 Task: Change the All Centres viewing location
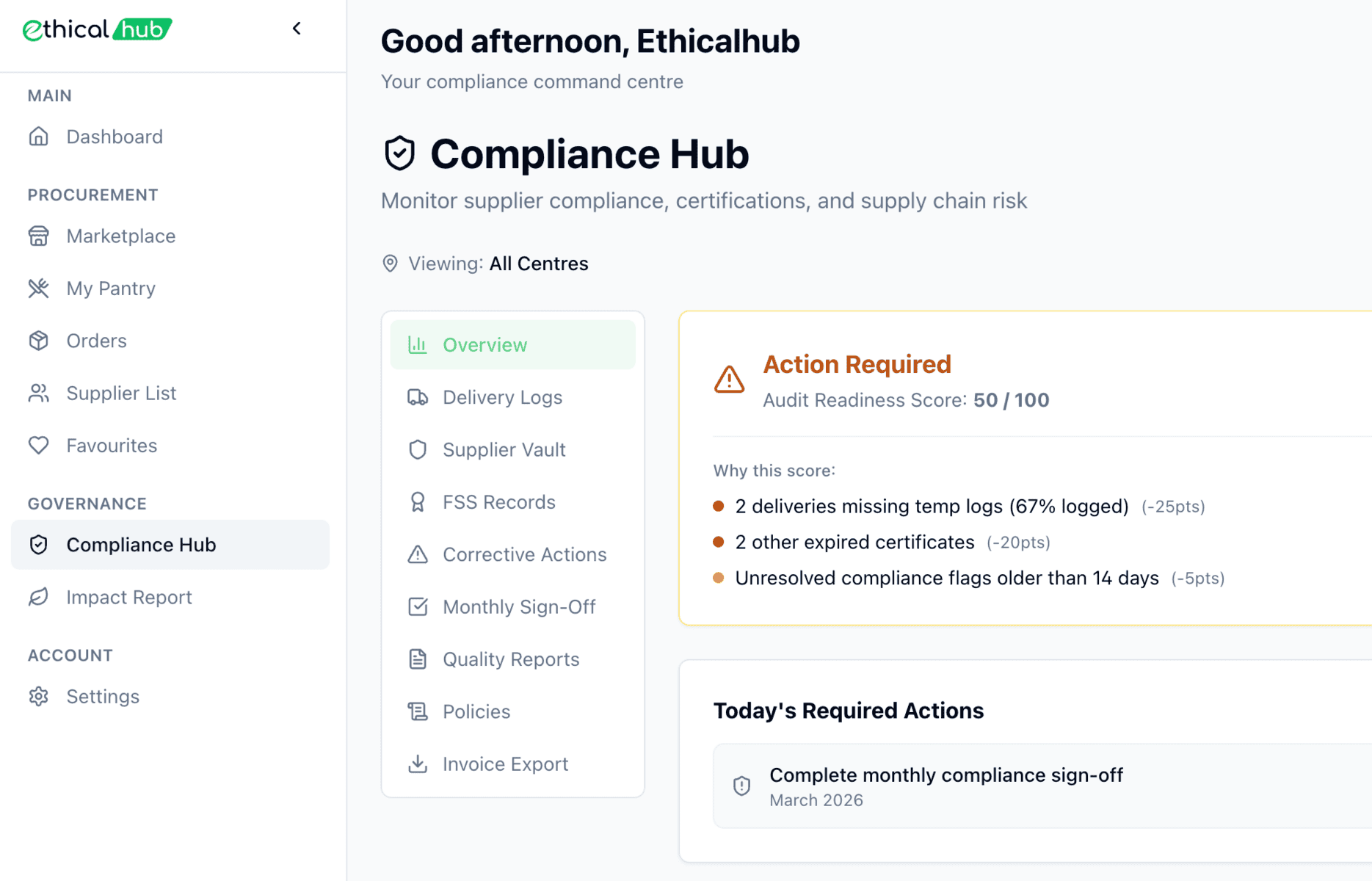[538, 264]
